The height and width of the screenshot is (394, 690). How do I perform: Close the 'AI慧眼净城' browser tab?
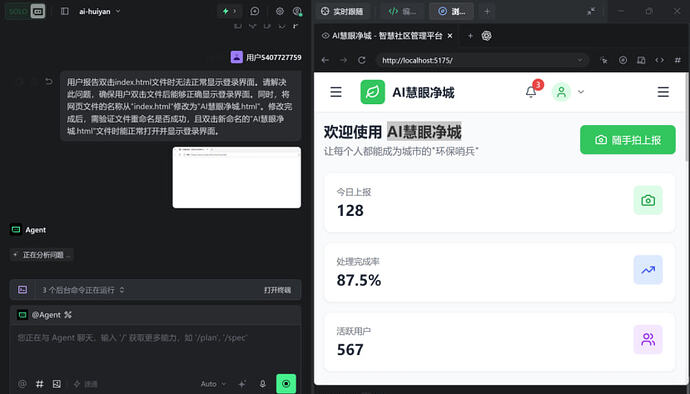point(450,36)
